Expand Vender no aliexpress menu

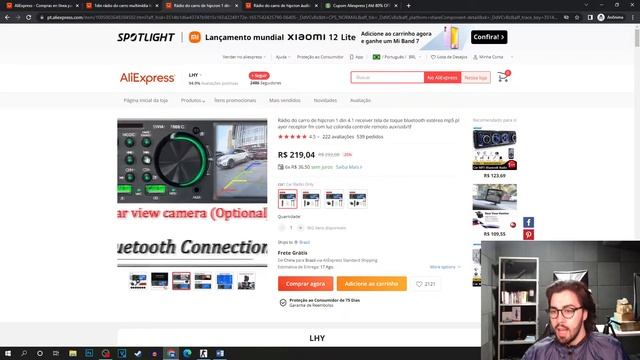click(x=244, y=57)
